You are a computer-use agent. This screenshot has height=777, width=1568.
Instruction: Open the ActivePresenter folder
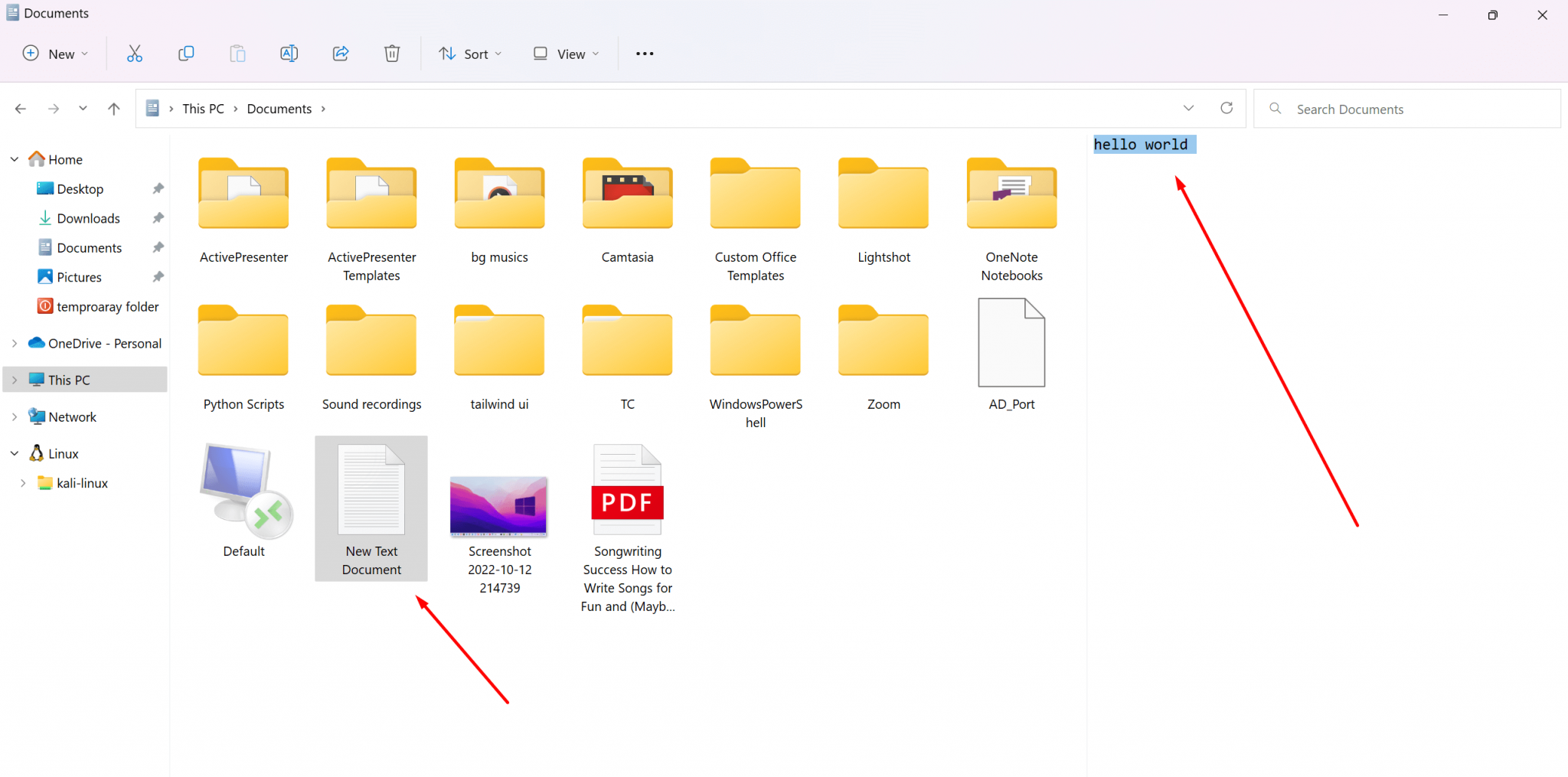pyautogui.click(x=243, y=211)
